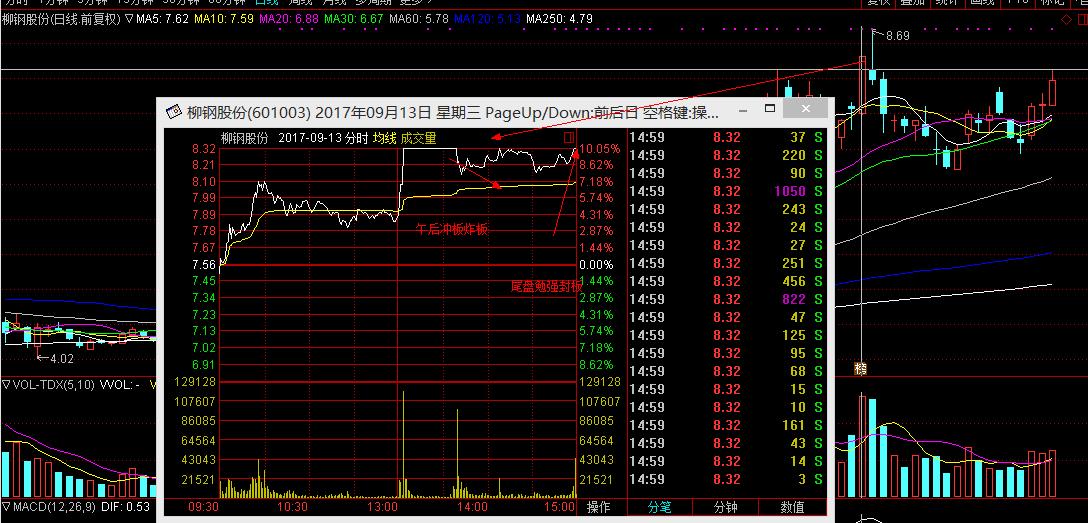Screen dimensions: 1088x523
Task: Click the 21521 volume axis label on the left
Action: click(x=199, y=479)
